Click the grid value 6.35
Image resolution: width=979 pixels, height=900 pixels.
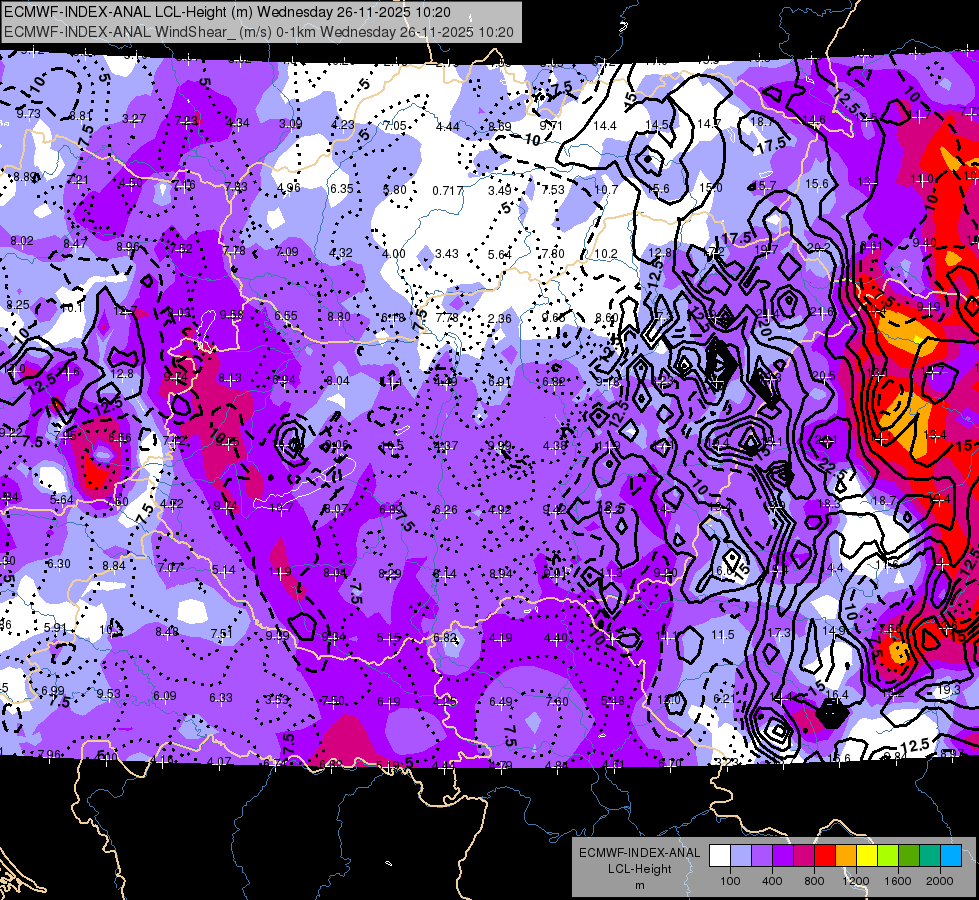tap(342, 189)
